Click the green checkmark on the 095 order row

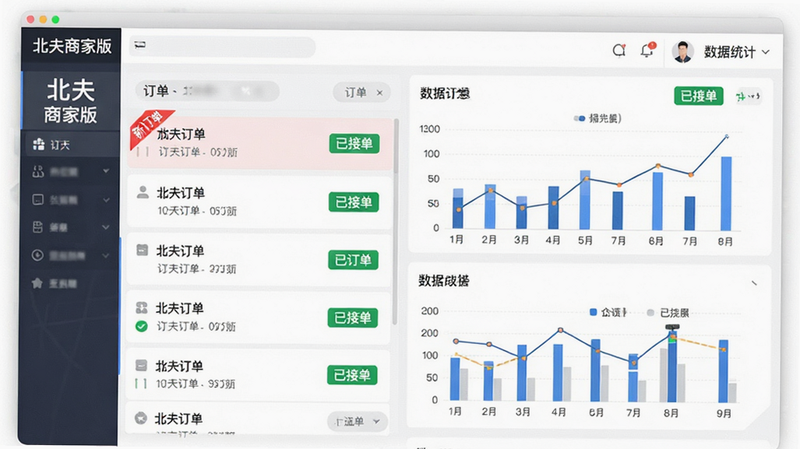(x=141, y=326)
